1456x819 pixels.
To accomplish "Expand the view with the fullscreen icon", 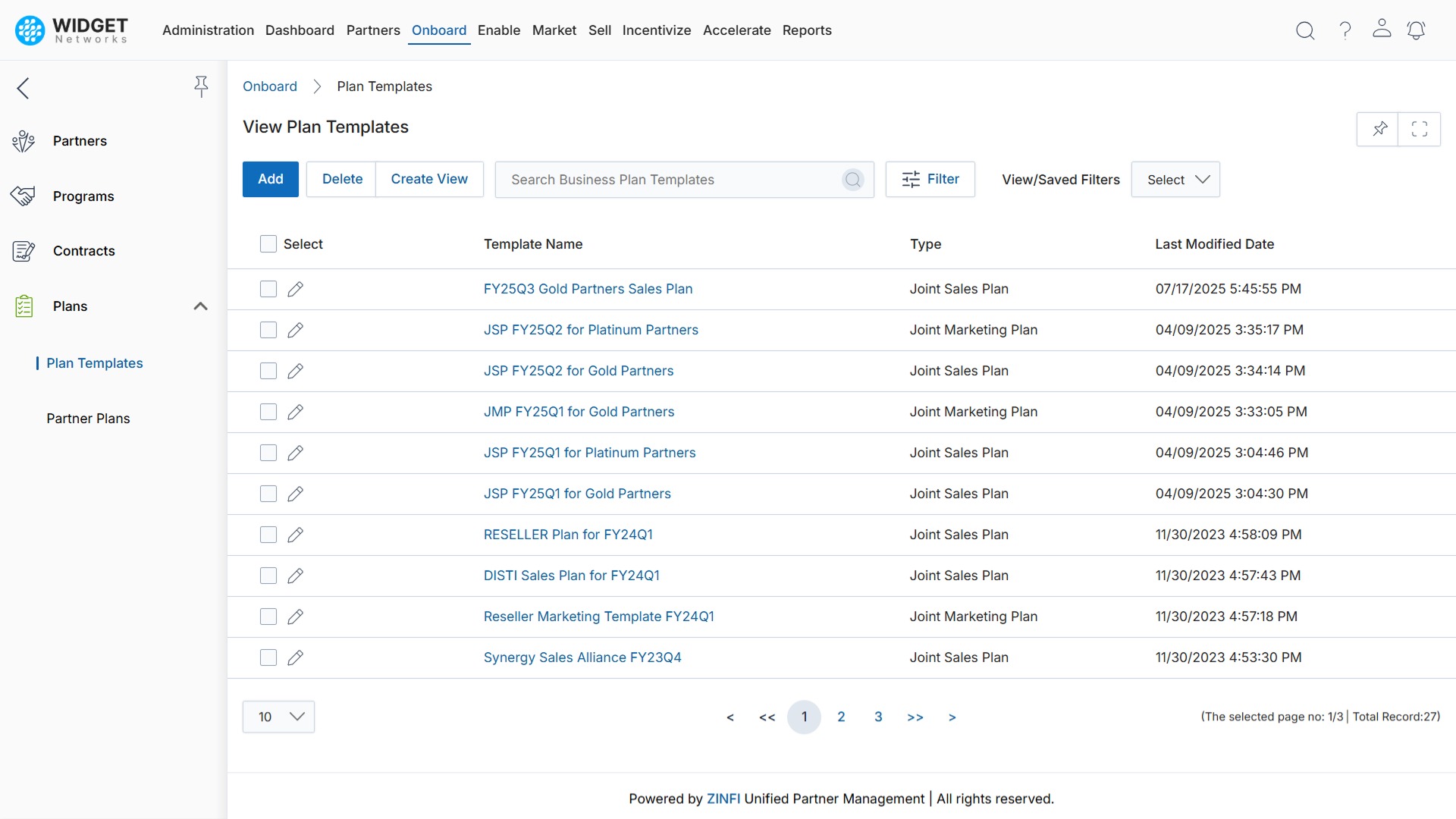I will point(1420,129).
